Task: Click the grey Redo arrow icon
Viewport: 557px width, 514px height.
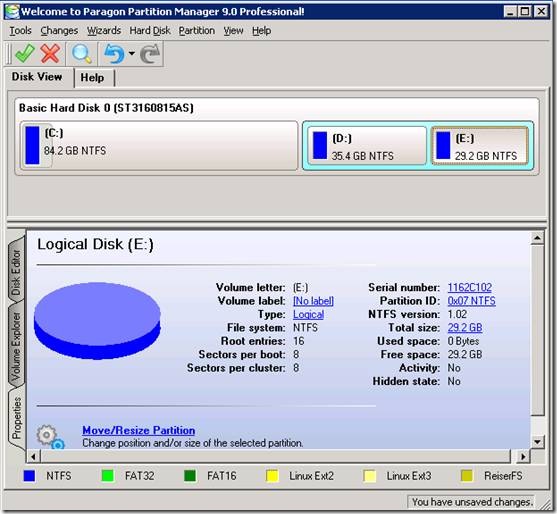Action: (150, 54)
